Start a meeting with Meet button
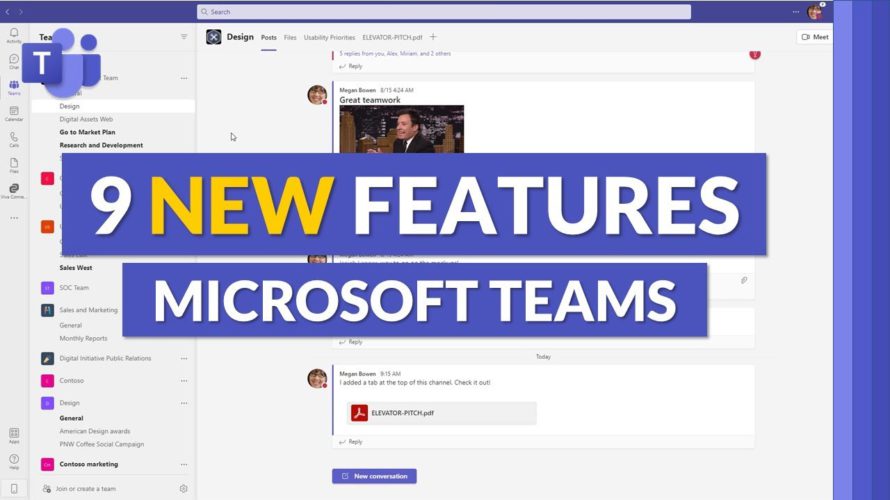The width and height of the screenshot is (890, 500). (x=815, y=37)
